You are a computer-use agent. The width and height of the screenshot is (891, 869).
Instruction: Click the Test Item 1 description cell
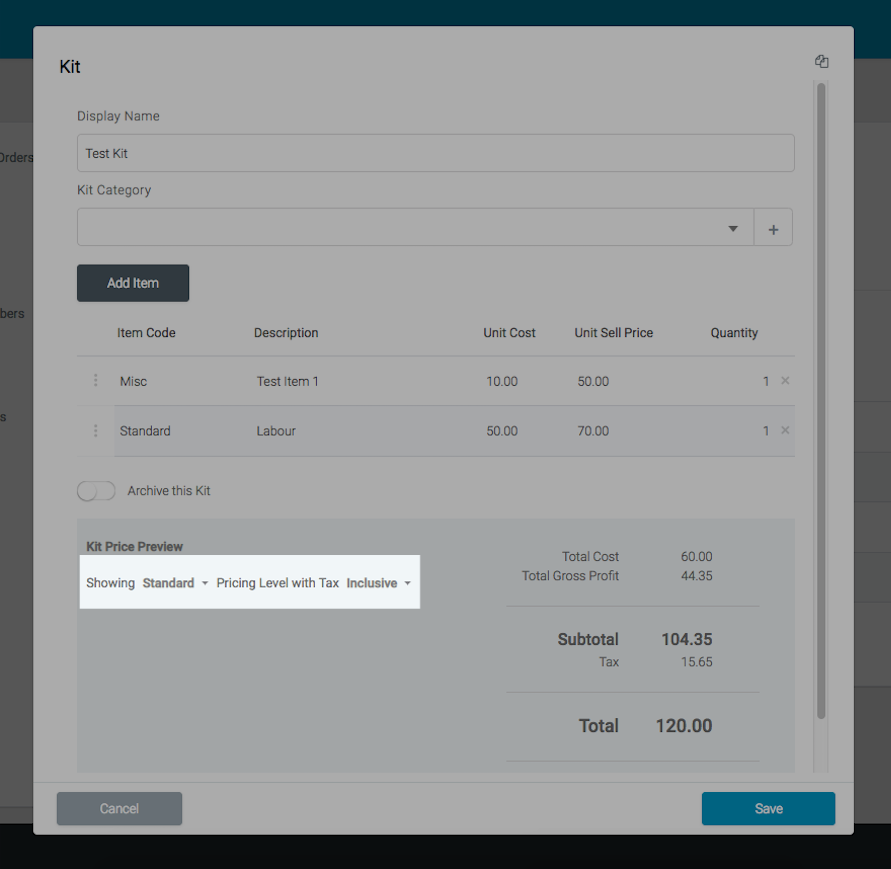[x=288, y=381]
